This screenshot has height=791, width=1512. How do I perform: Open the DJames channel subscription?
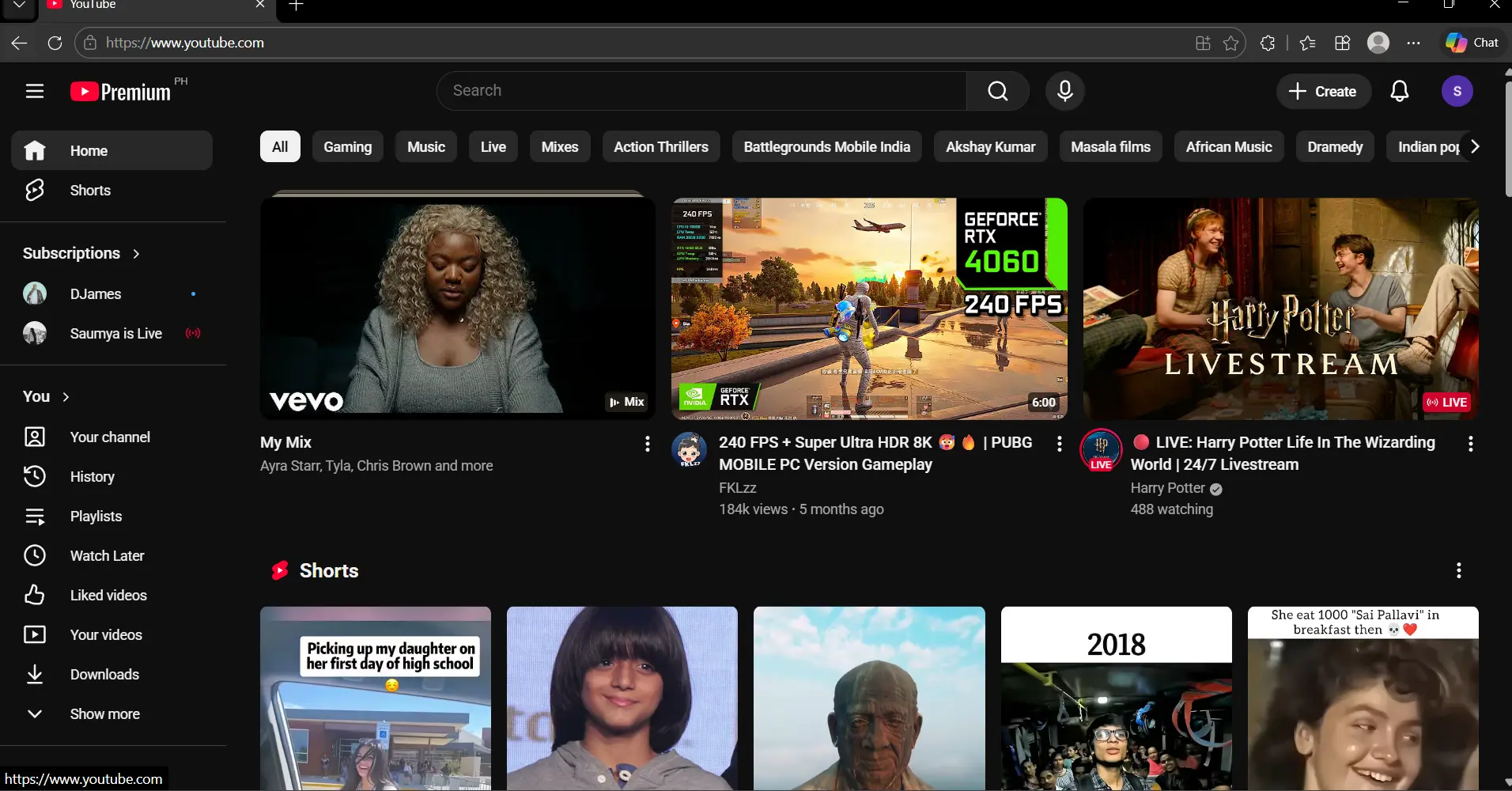(x=112, y=293)
